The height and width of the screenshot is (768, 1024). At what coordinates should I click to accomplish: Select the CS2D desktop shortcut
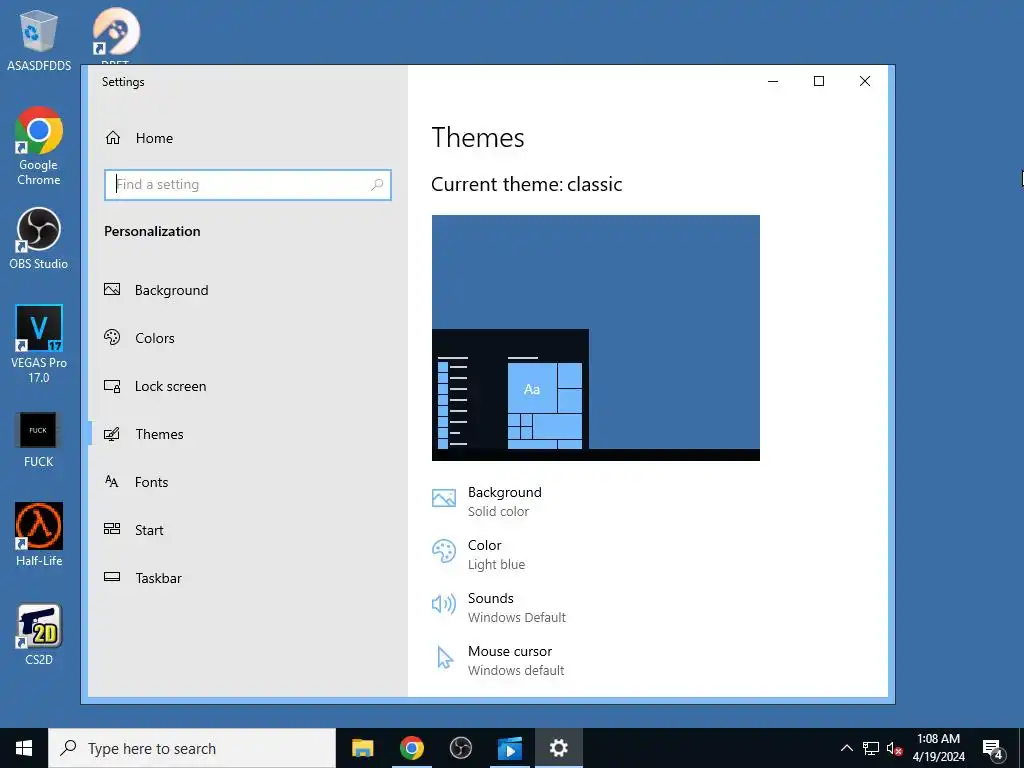coord(39,635)
